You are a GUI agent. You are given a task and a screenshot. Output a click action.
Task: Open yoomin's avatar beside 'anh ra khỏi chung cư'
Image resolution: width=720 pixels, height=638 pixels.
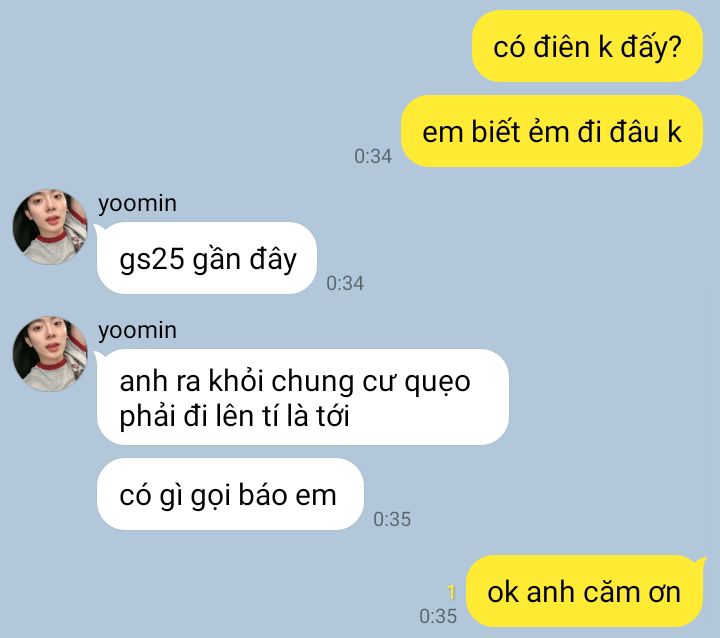50,354
